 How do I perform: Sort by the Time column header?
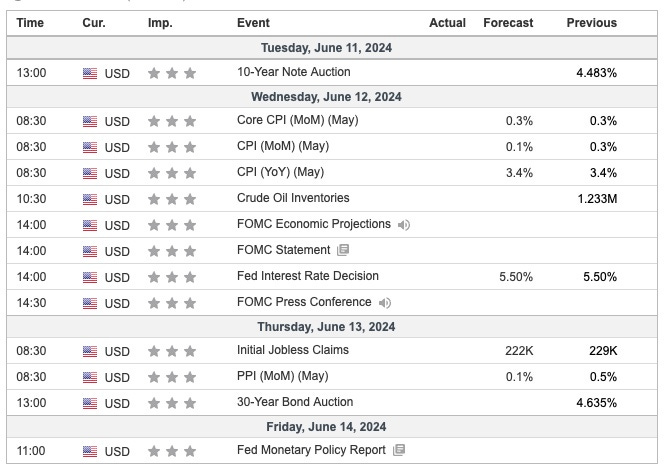point(30,23)
